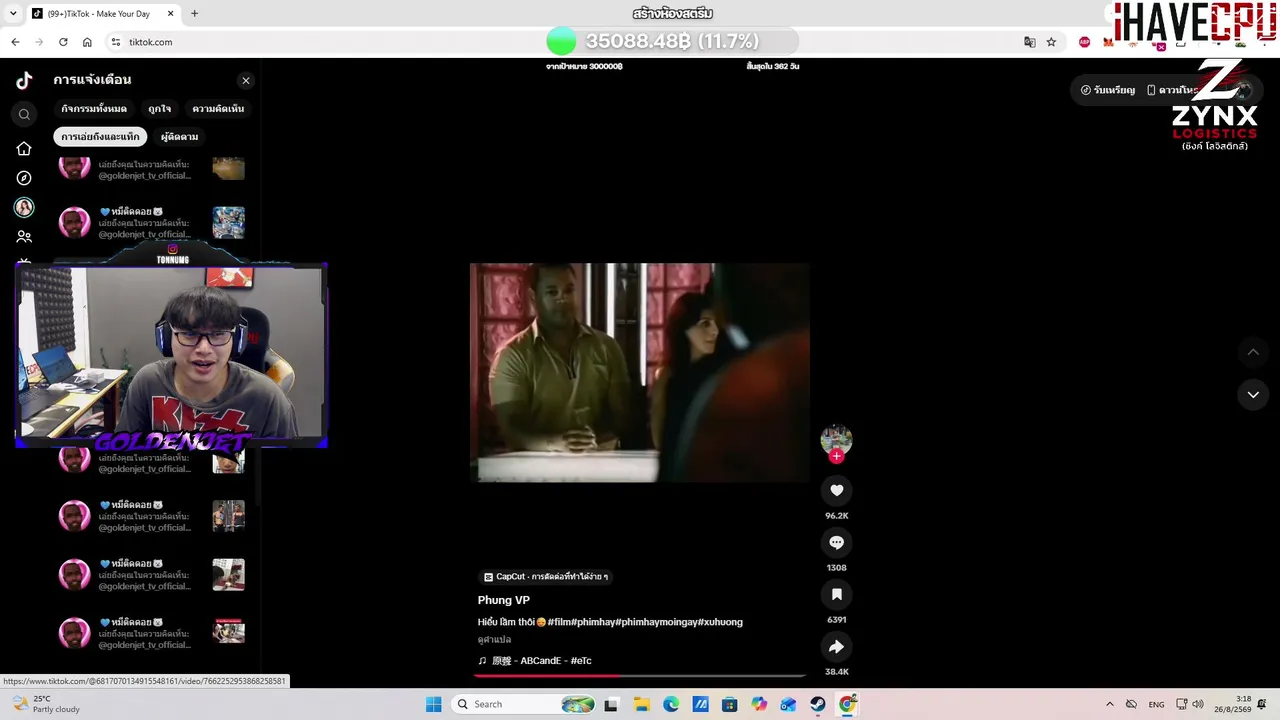The height and width of the screenshot is (720, 1280).
Task: Select the กิจกรรมทั้งหมด notification filter
Action: 94,108
